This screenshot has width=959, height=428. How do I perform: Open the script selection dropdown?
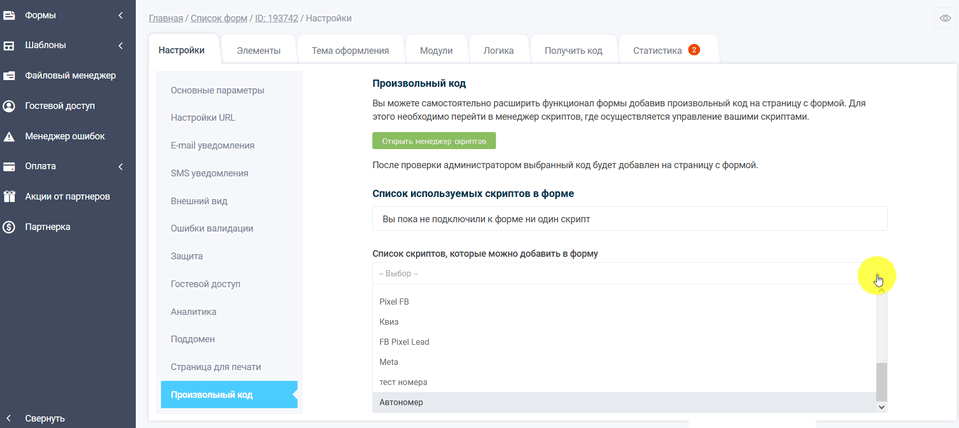click(629, 274)
